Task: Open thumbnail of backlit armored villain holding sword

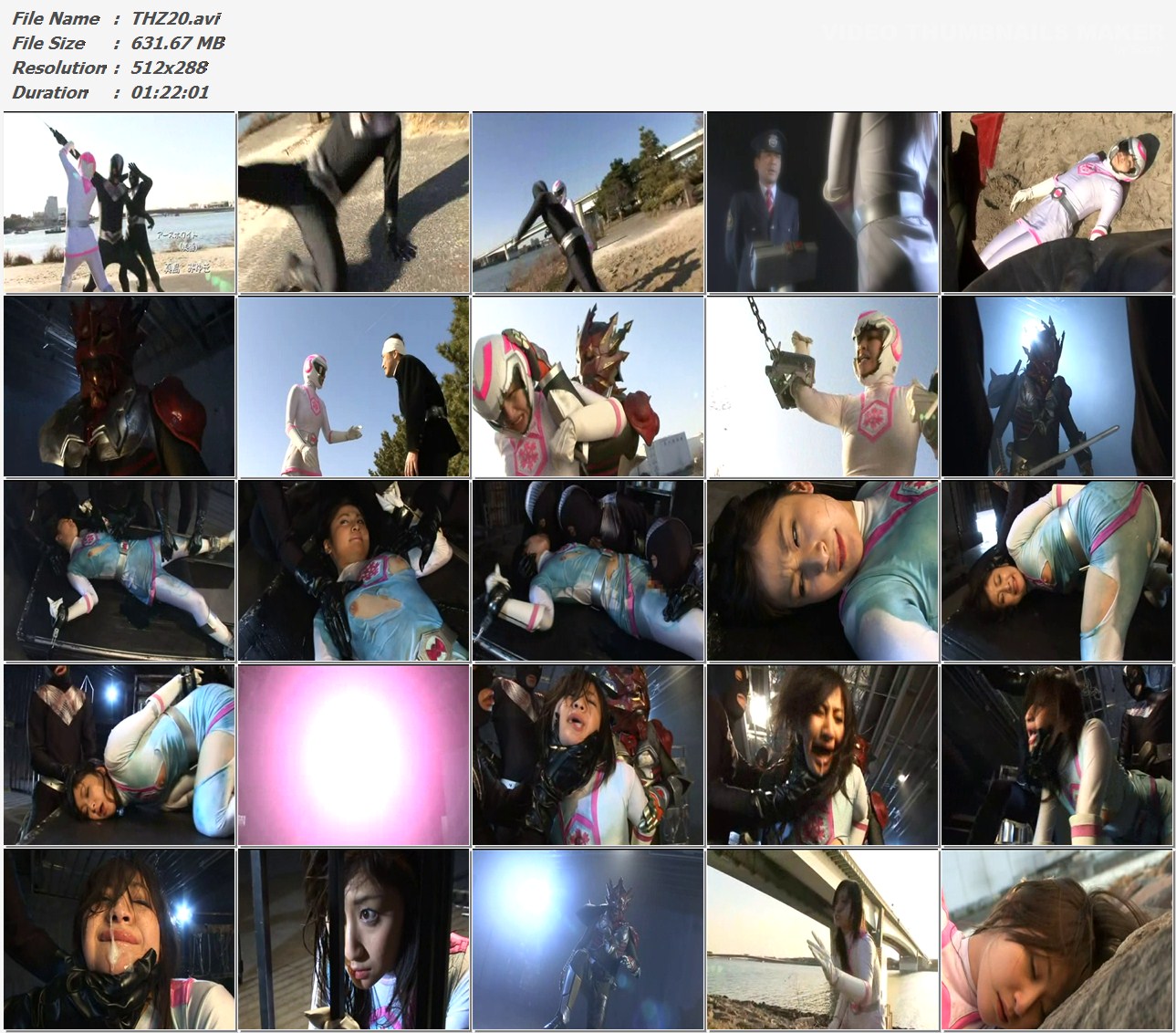Action: click(1057, 386)
